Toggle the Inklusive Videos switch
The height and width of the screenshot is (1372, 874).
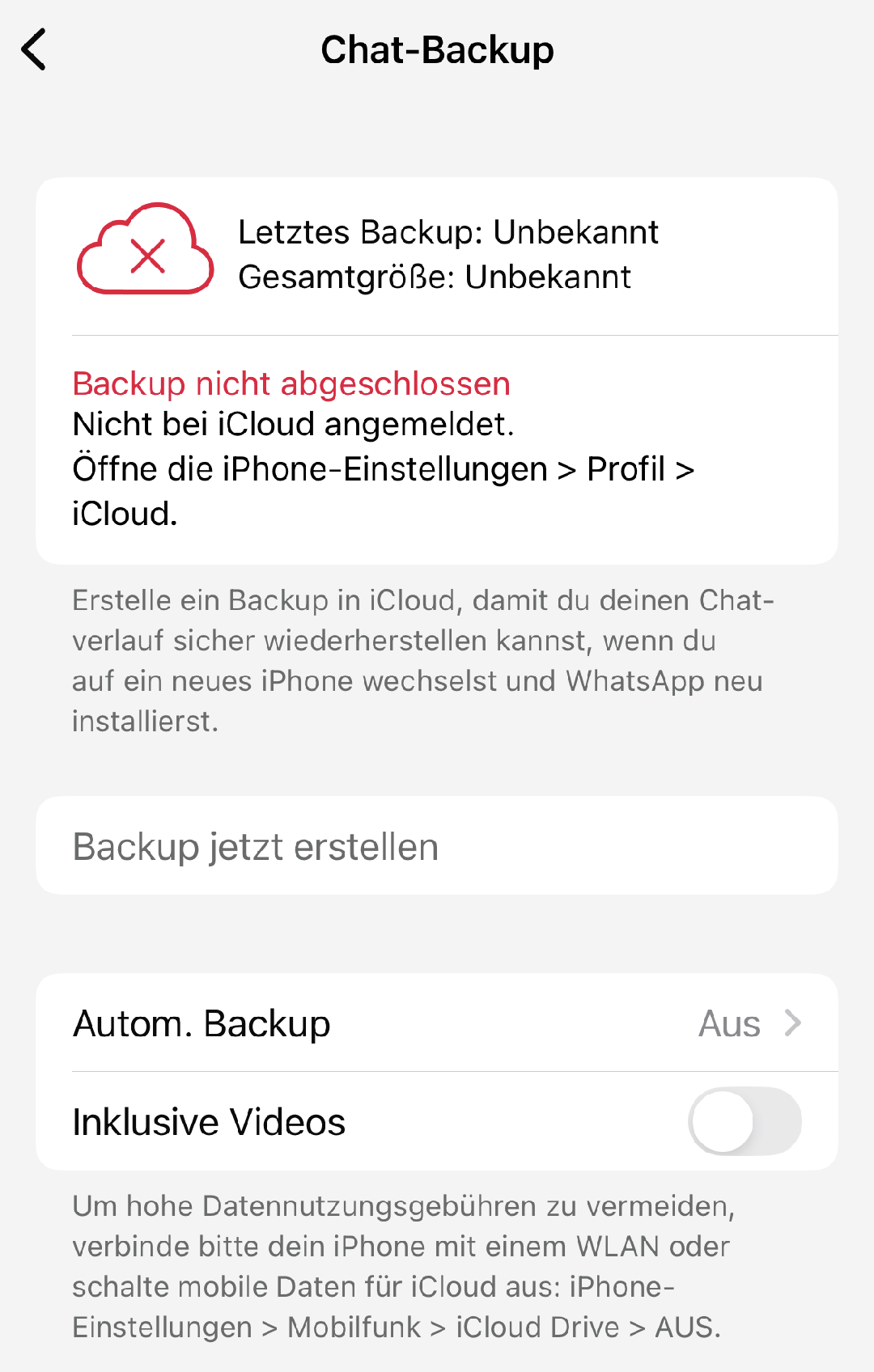click(745, 1121)
